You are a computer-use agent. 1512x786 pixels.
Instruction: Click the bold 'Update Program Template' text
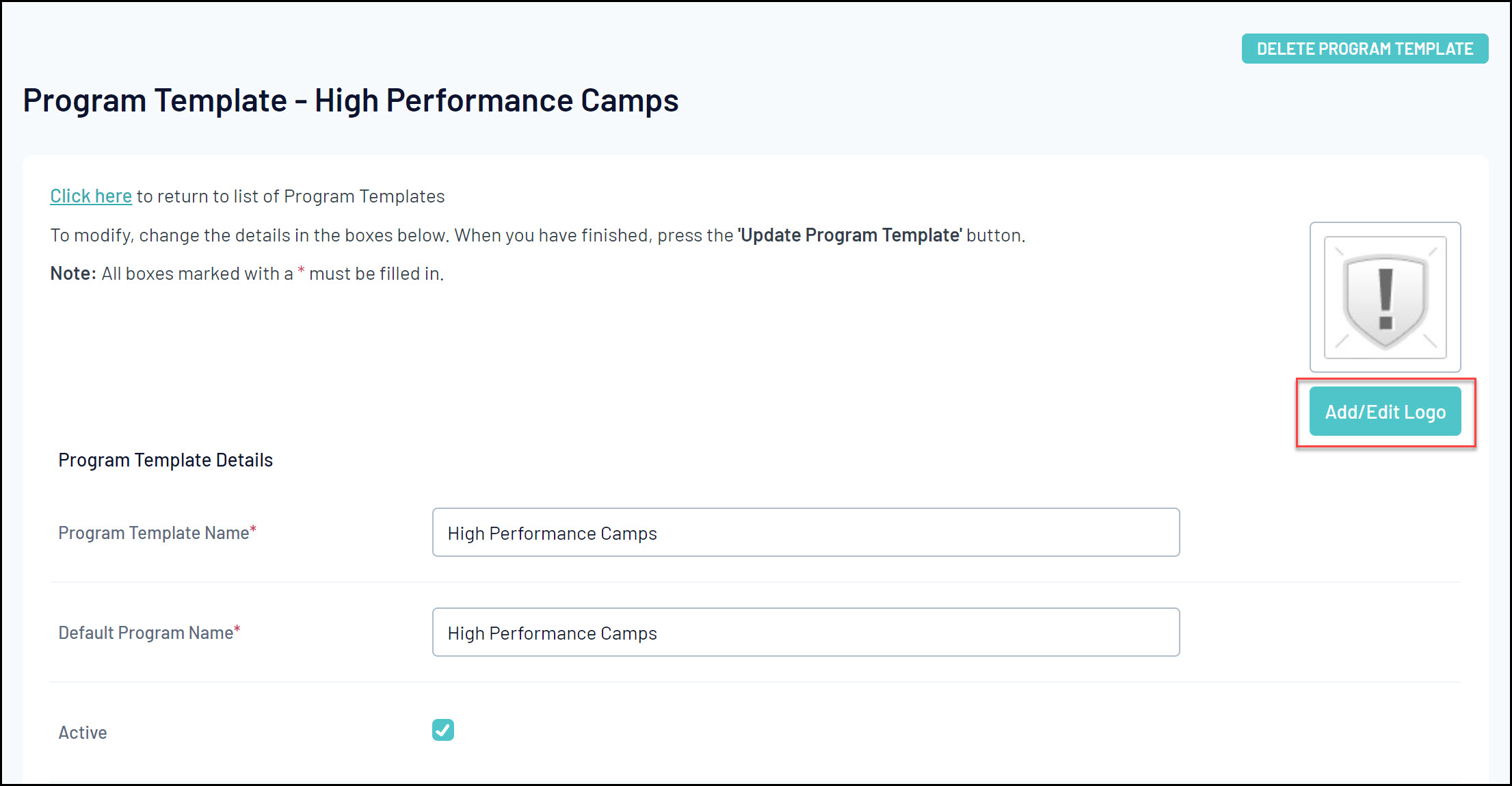(x=850, y=235)
